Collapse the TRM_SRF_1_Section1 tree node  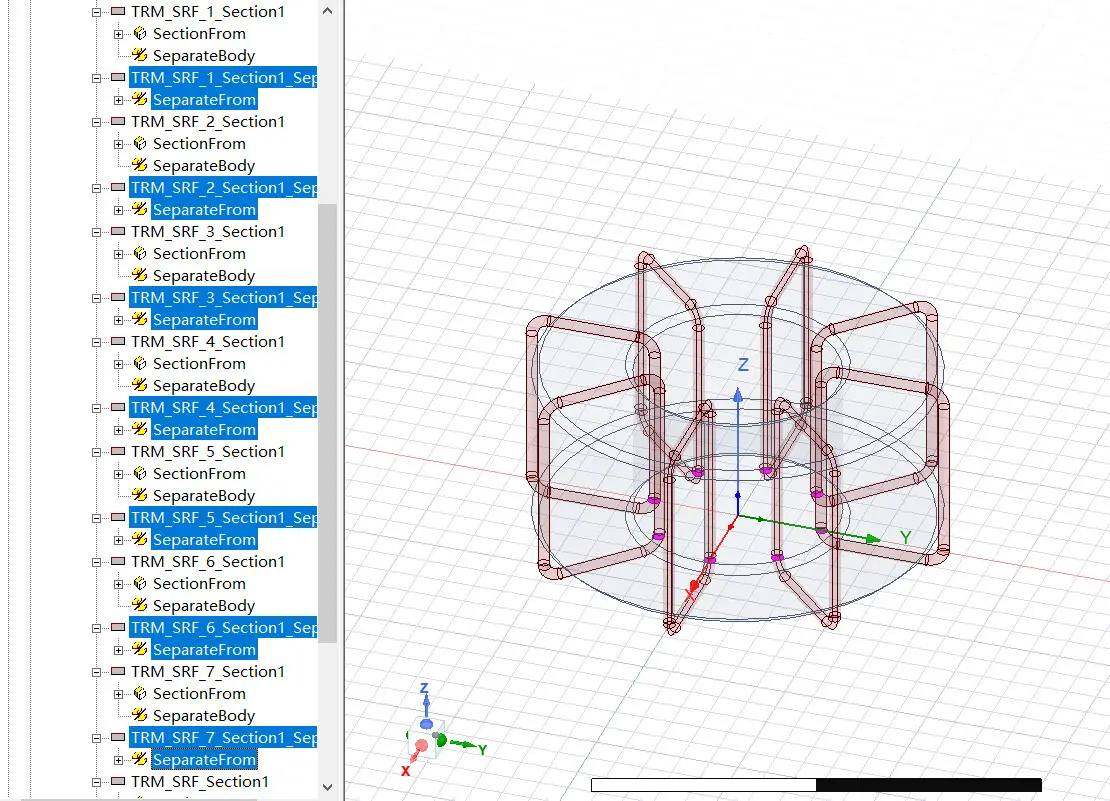tap(96, 12)
